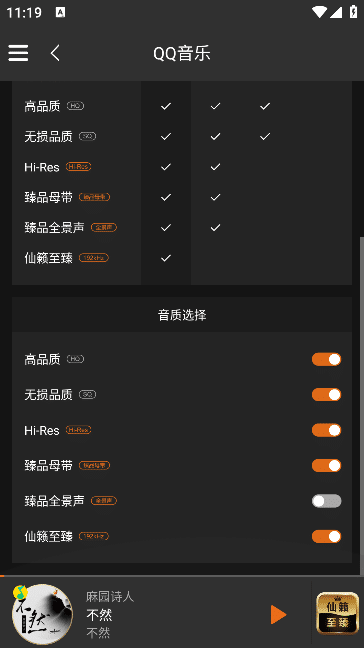Tap the gold 仙籁至臻 badge icon

[338, 613]
